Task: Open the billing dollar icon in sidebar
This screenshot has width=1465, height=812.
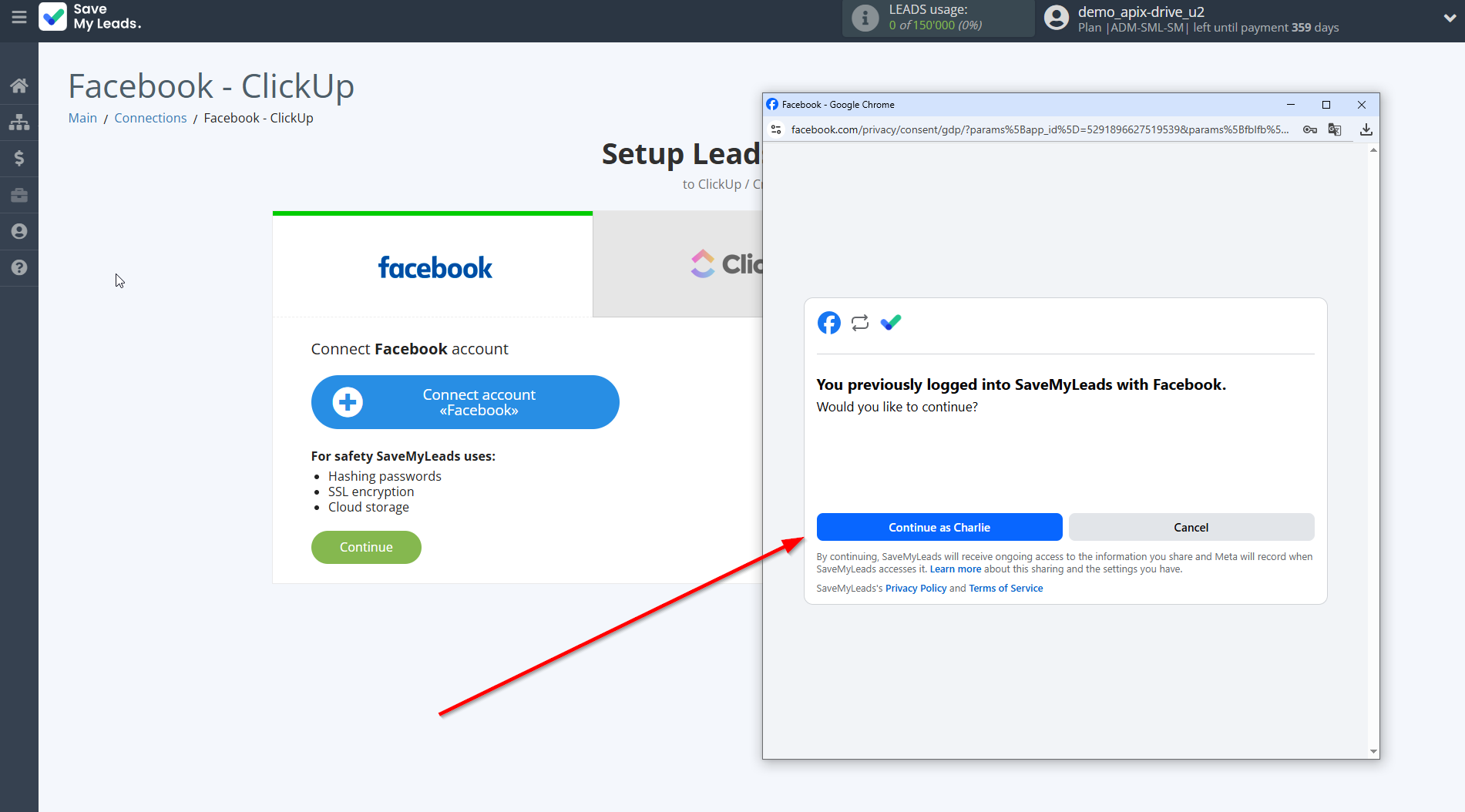Action: (19, 158)
